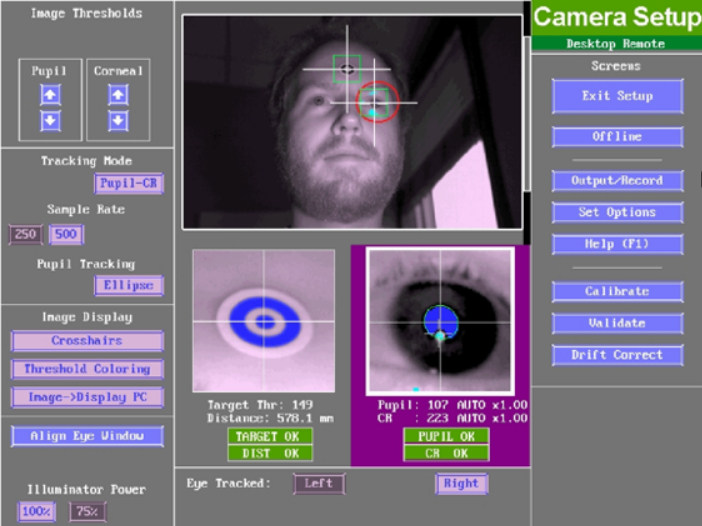Click the 'CR : 223 AUTO x1.00' readout
Viewport: 702px width, 526px height.
click(x=452, y=419)
